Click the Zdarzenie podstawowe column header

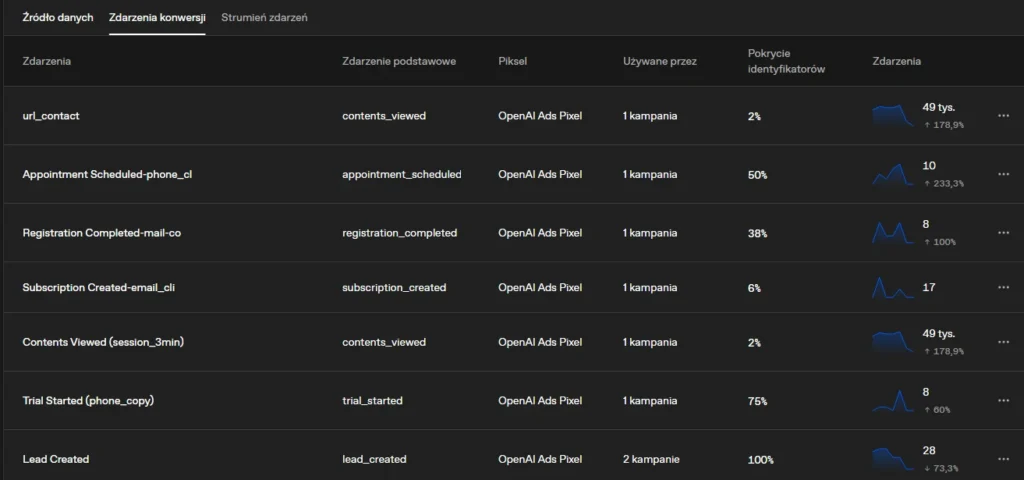pyautogui.click(x=399, y=61)
